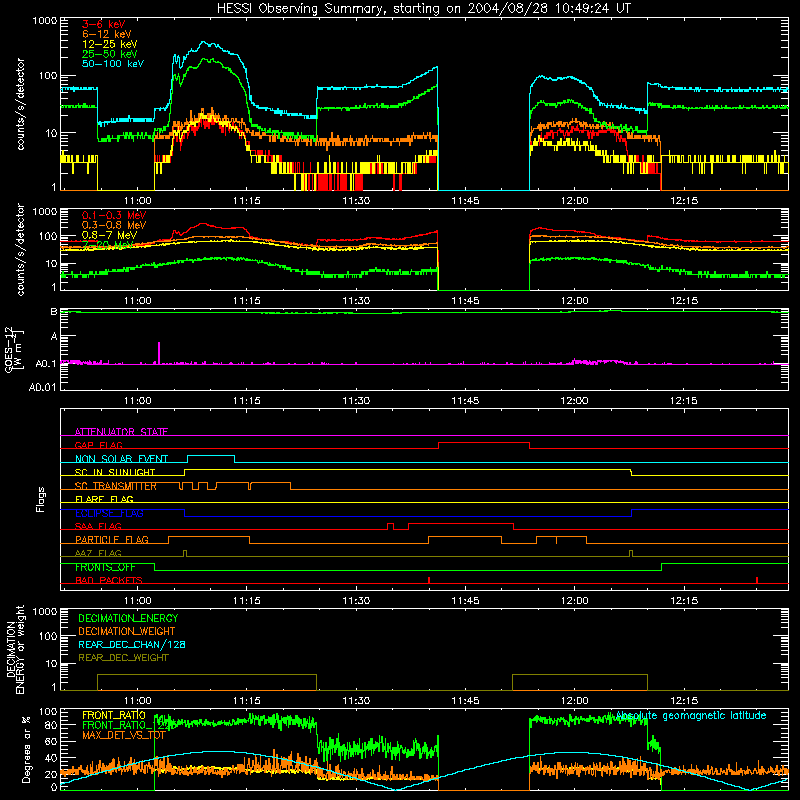
Task: Click the orange 0.3-0.8 MeV legend label
Action: pos(114,225)
